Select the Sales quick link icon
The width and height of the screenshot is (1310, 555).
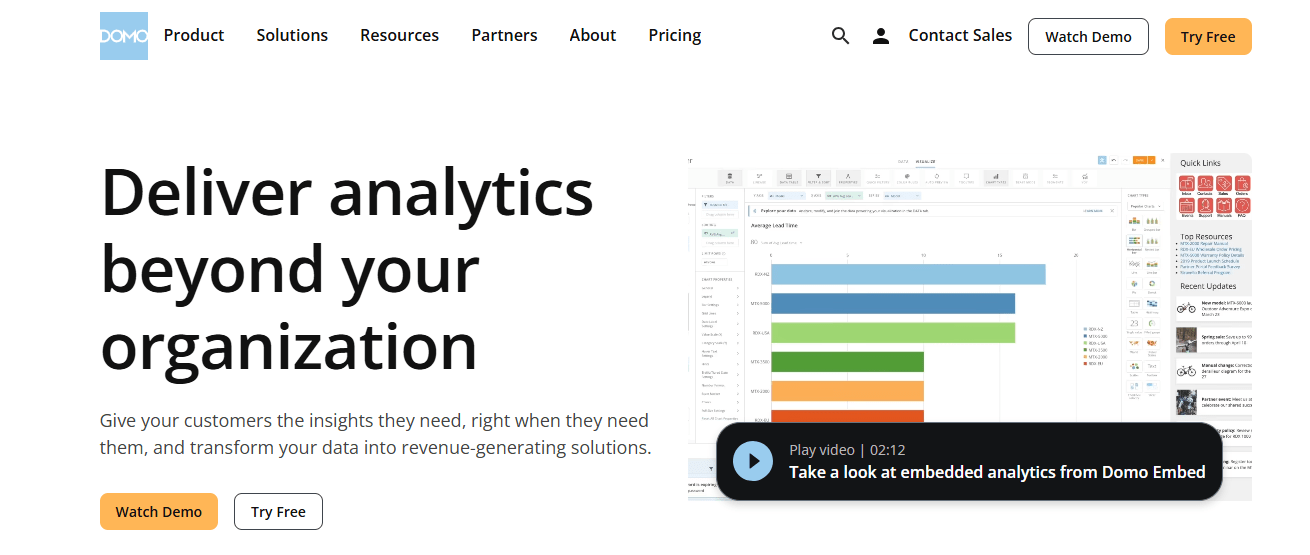point(1224,184)
